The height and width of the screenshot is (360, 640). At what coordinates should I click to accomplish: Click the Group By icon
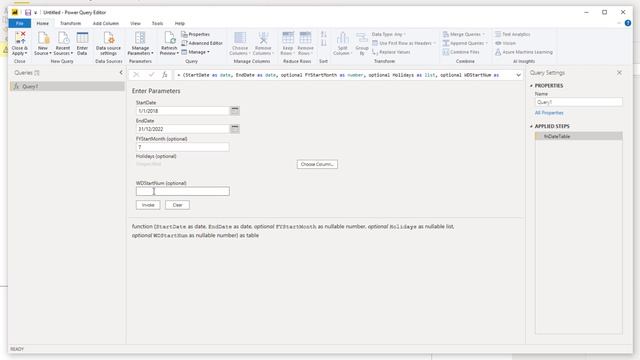click(x=362, y=38)
